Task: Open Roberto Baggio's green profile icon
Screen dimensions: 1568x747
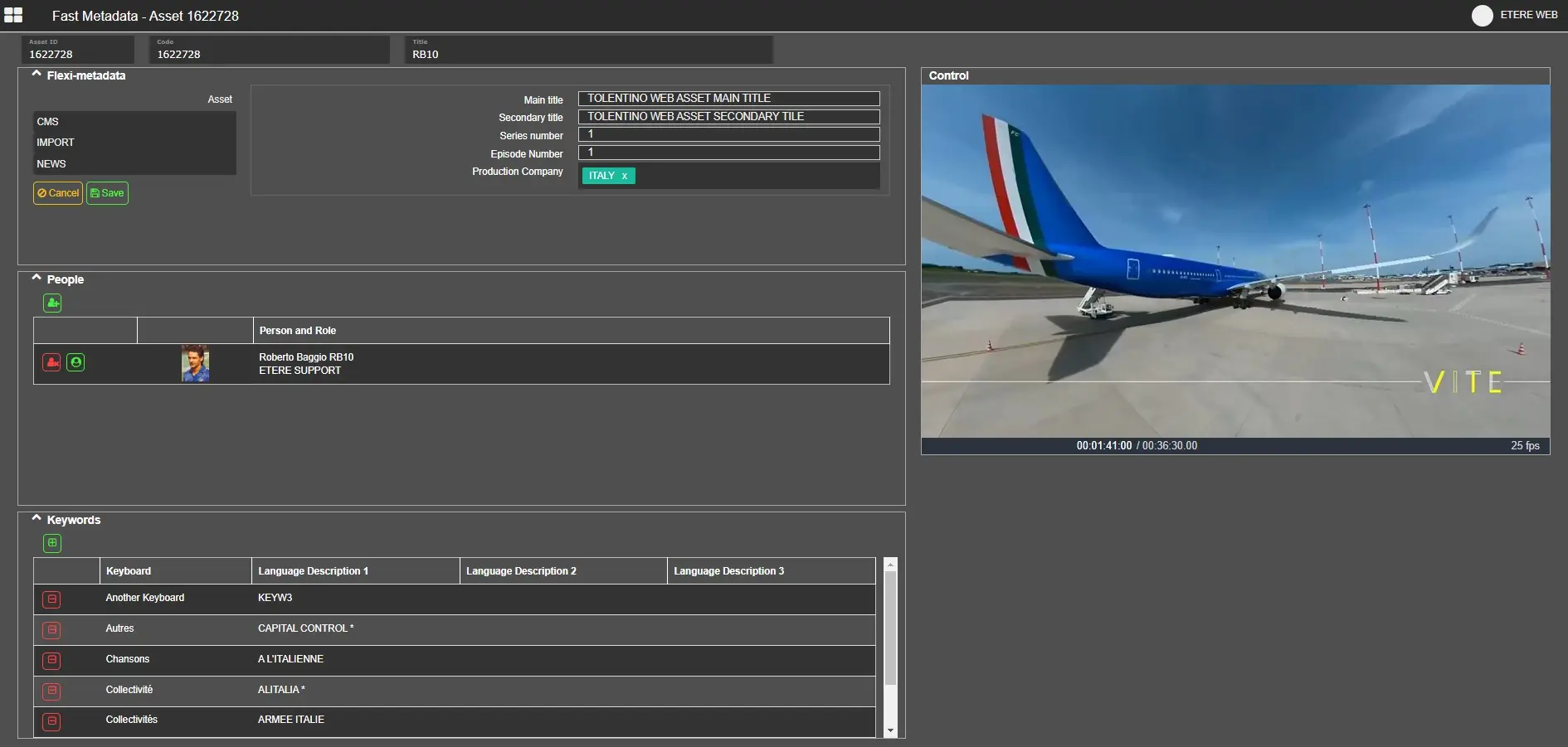Action: click(75, 362)
